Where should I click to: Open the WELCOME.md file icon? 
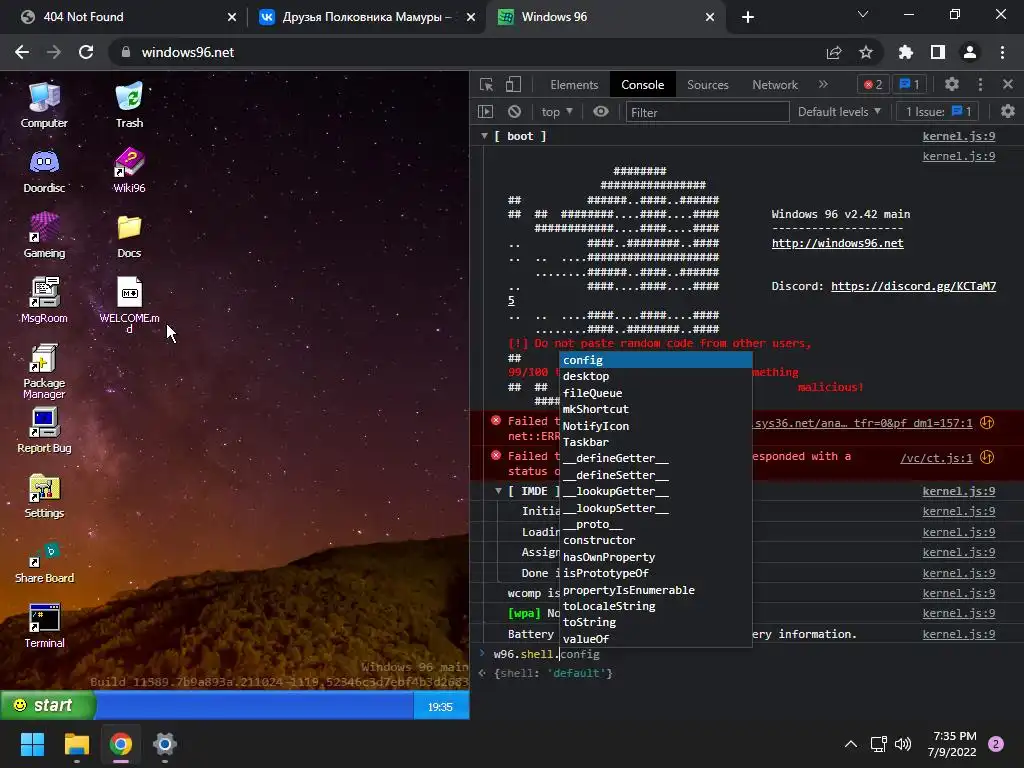click(x=129, y=304)
